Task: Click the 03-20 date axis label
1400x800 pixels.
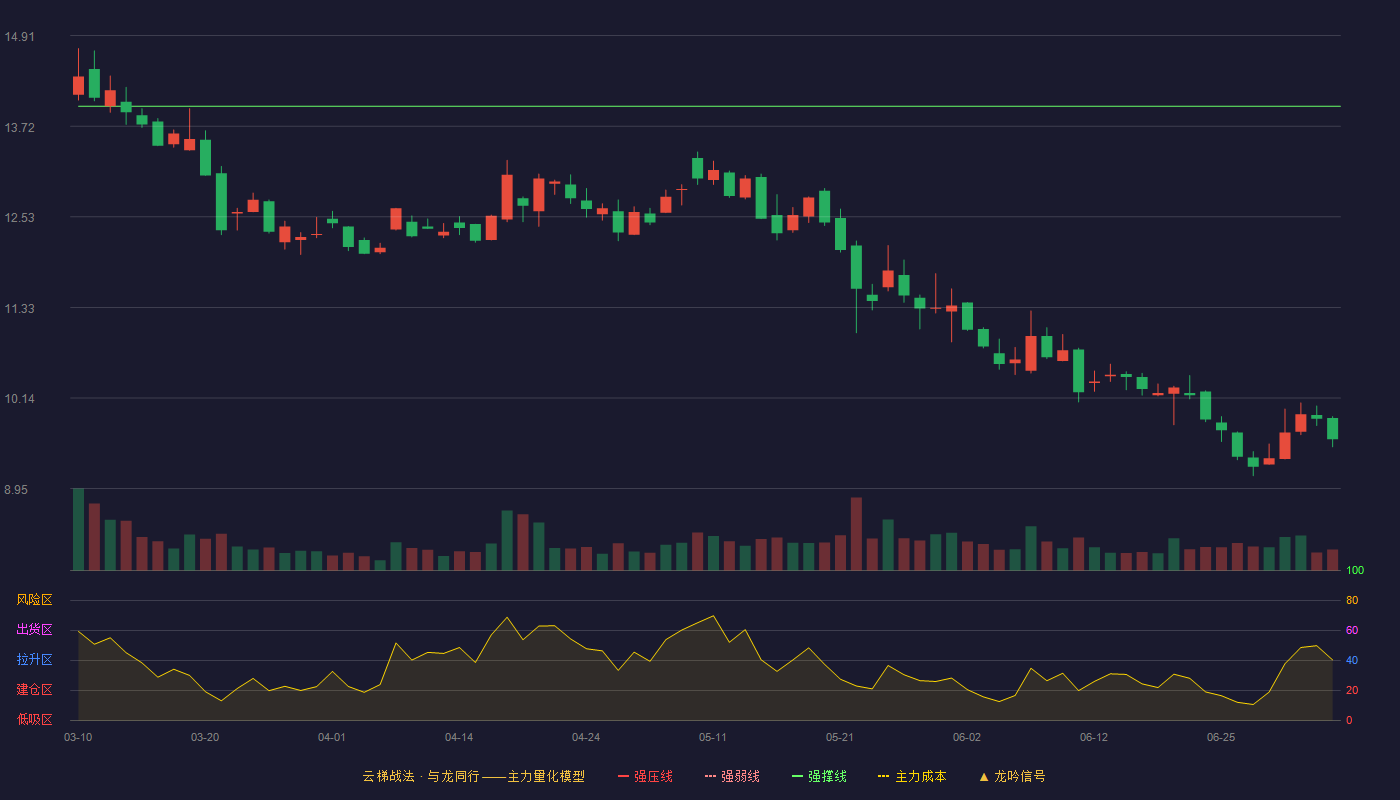Action: tap(205, 737)
